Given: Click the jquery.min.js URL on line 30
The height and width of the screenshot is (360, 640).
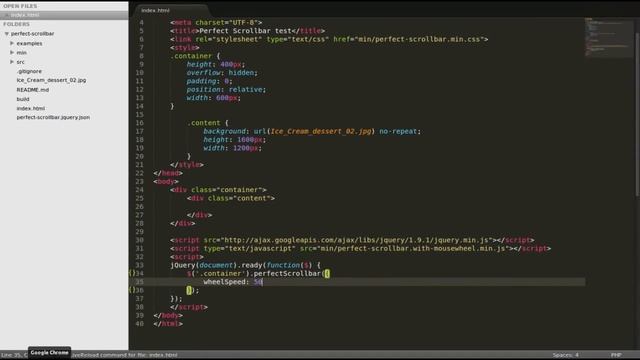Looking at the screenshot, I should click(x=358, y=240).
